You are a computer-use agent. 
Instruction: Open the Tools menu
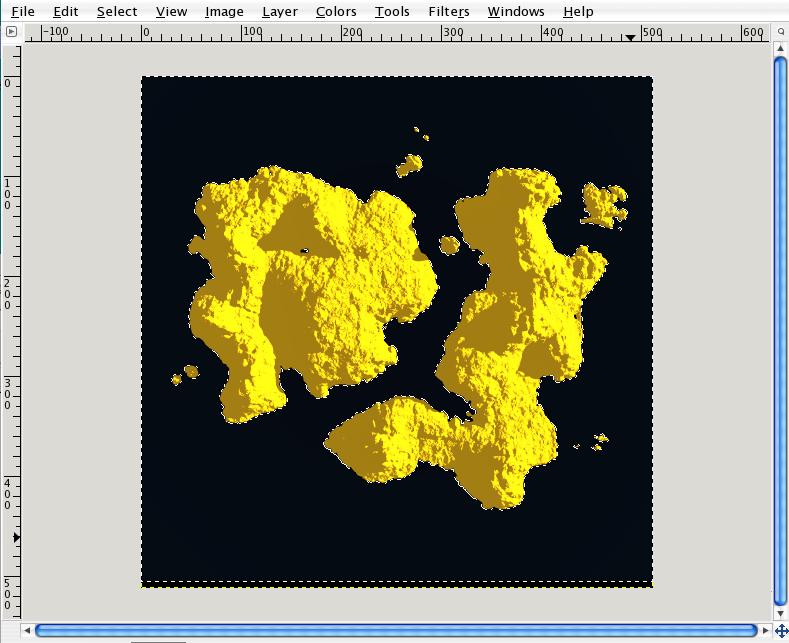coord(392,11)
